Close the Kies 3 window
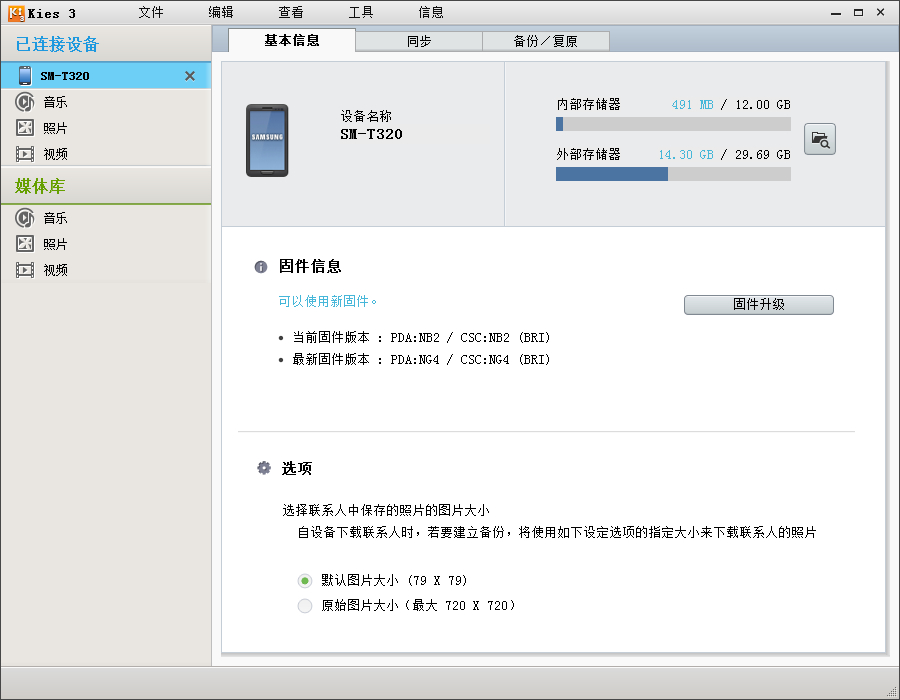The image size is (900, 700). 880,12
